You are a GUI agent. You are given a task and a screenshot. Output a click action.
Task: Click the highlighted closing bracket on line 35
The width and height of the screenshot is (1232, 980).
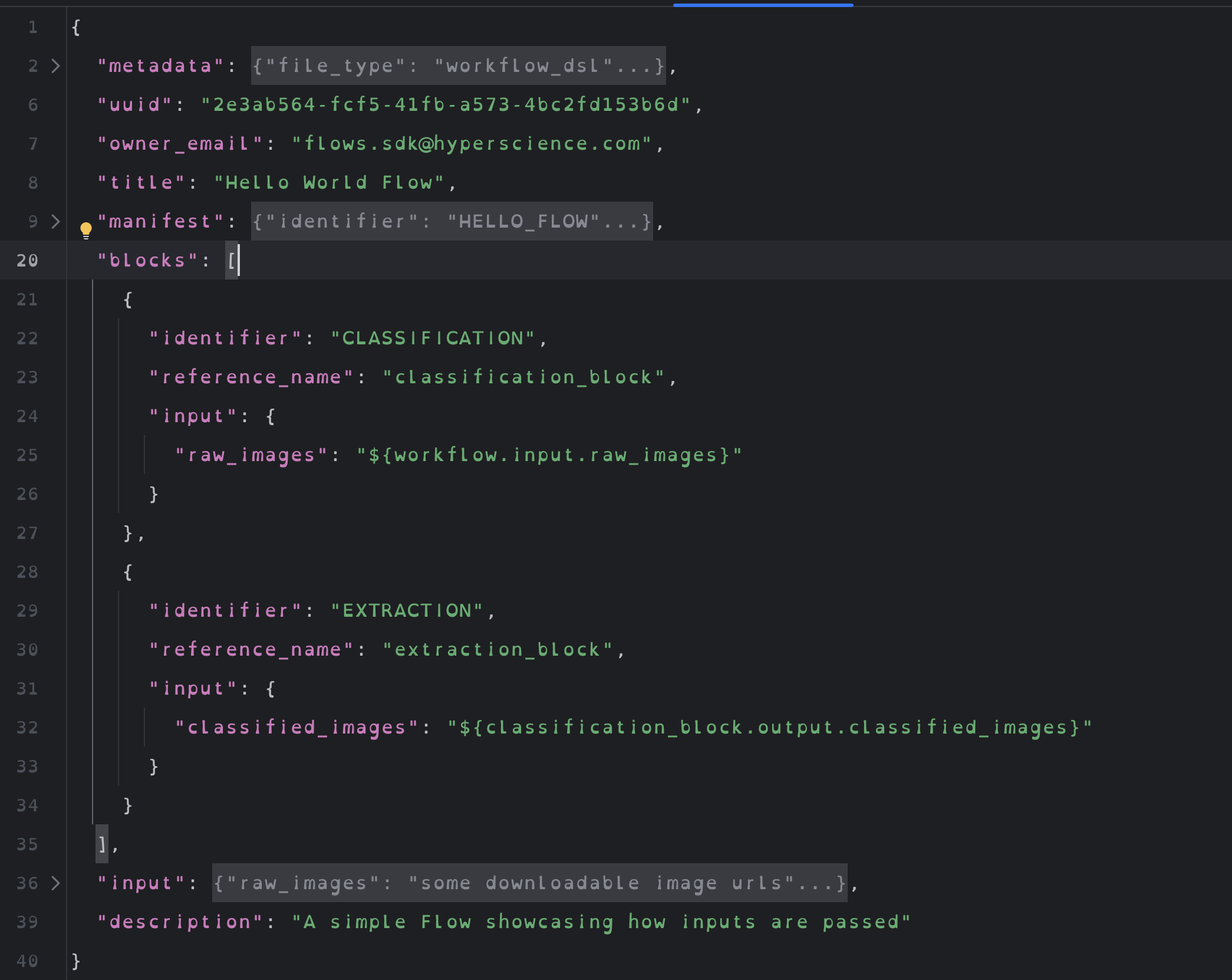click(x=102, y=844)
